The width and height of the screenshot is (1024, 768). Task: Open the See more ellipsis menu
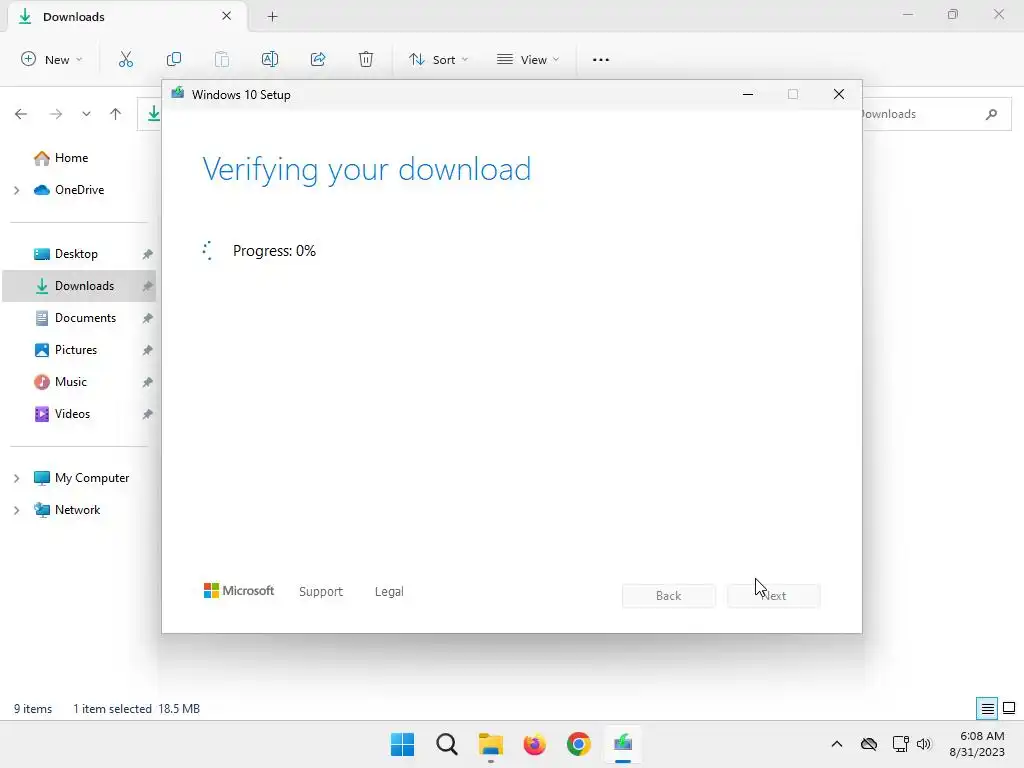click(x=601, y=59)
